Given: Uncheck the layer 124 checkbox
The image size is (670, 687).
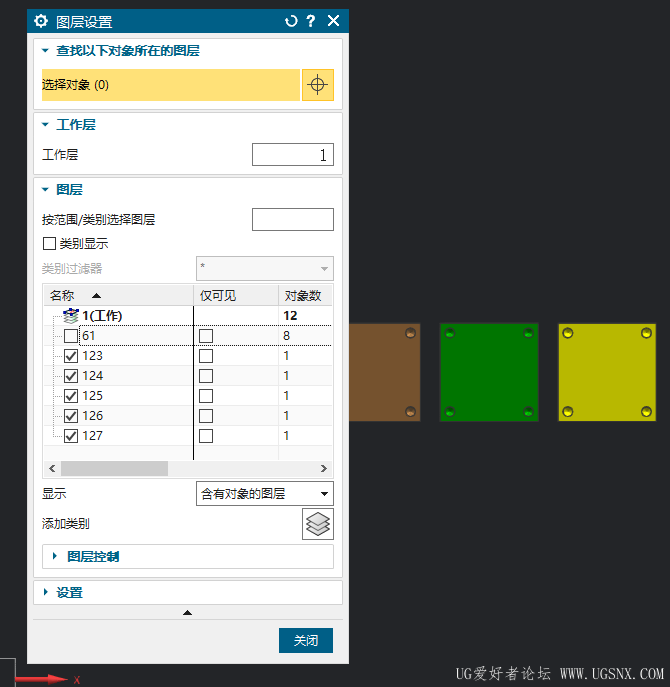Looking at the screenshot, I should [x=71, y=376].
